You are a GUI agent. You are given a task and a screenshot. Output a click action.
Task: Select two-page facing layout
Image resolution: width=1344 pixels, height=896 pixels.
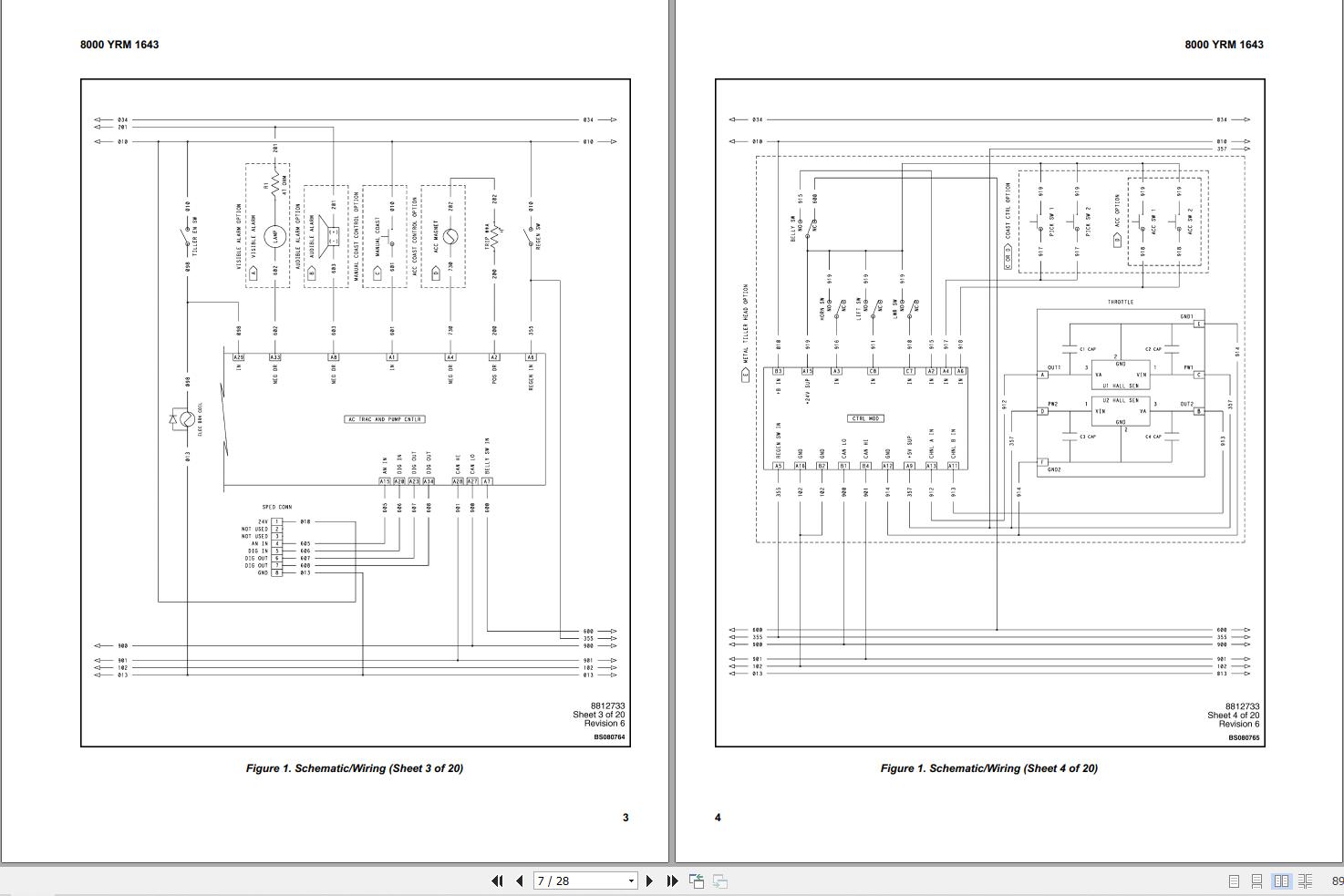click(x=1281, y=881)
